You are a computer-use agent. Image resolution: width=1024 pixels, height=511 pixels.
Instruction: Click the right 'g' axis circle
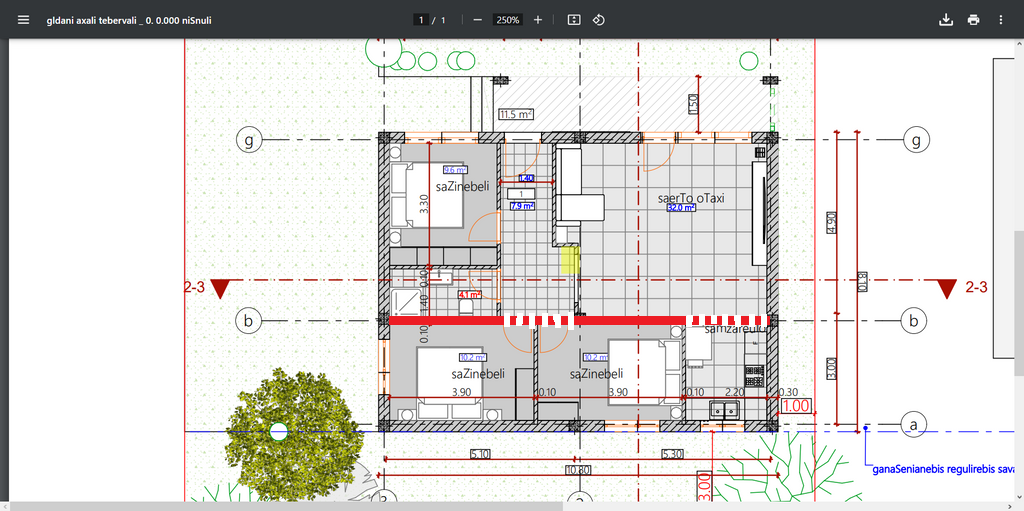pos(917,140)
